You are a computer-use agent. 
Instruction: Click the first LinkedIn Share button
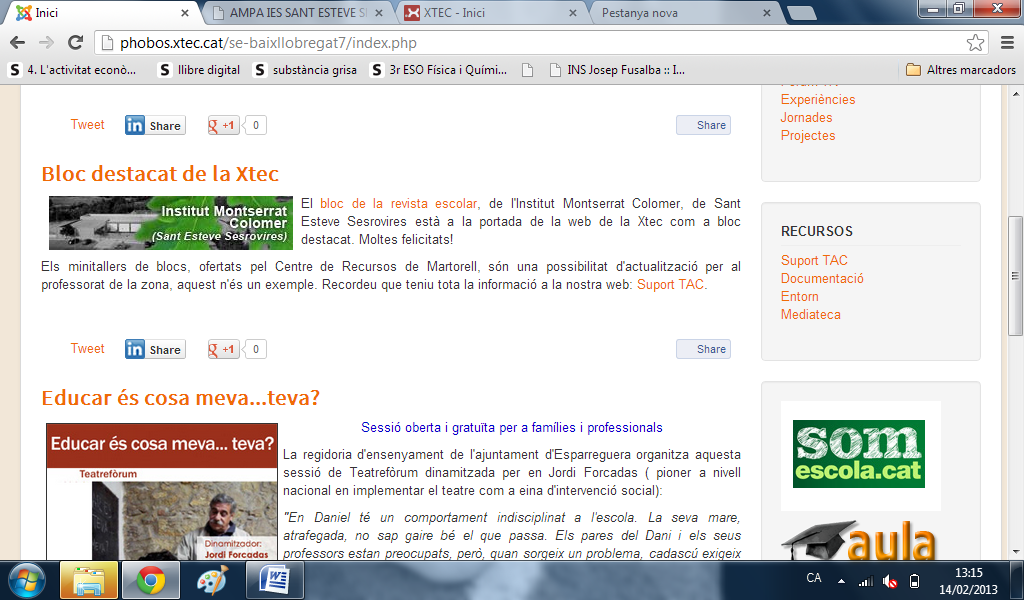point(154,125)
